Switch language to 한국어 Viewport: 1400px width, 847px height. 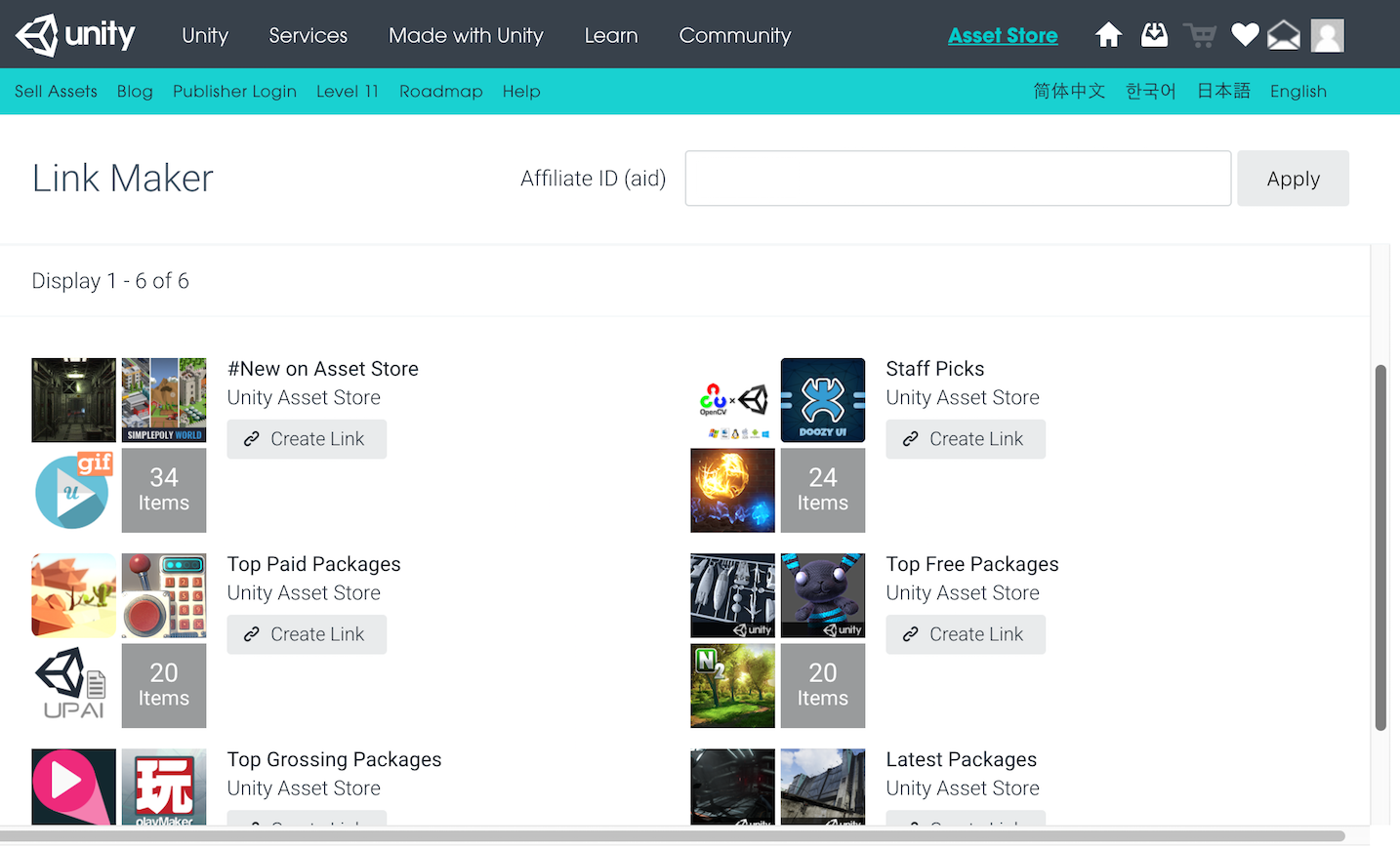[1151, 91]
